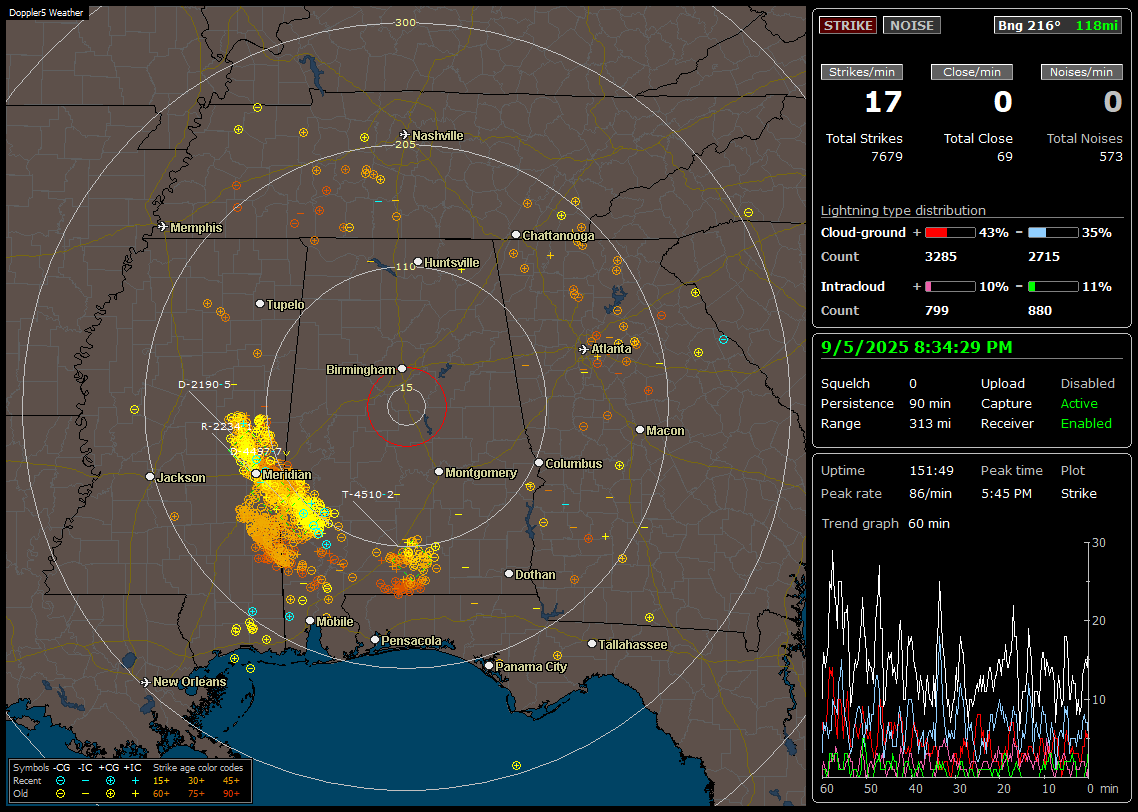Image resolution: width=1138 pixels, height=812 pixels.
Task: Click negative cloud-ground blue percentage bar
Action: (x=1053, y=233)
